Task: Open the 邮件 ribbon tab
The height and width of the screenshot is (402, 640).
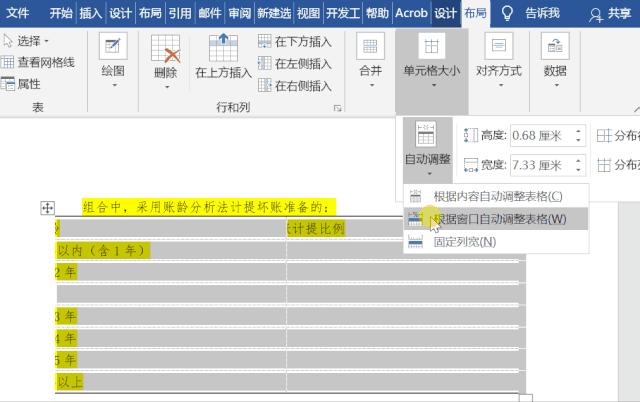Action: [209, 13]
